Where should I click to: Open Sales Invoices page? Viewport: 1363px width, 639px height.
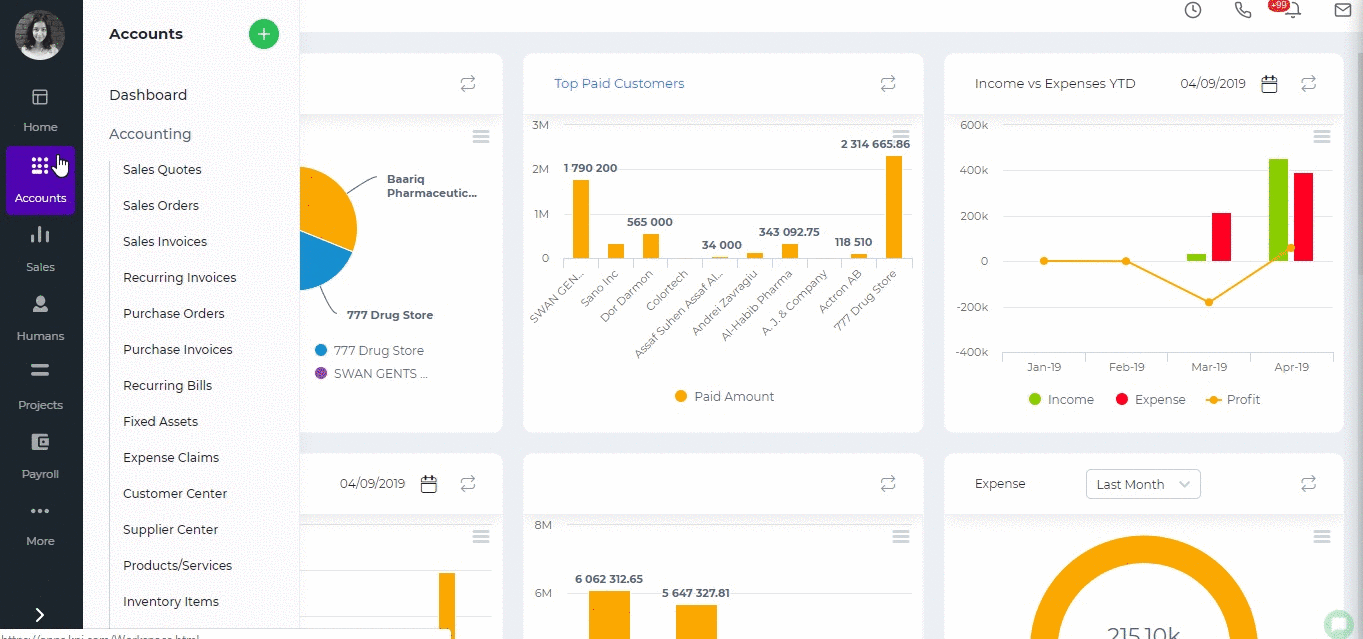[165, 242]
